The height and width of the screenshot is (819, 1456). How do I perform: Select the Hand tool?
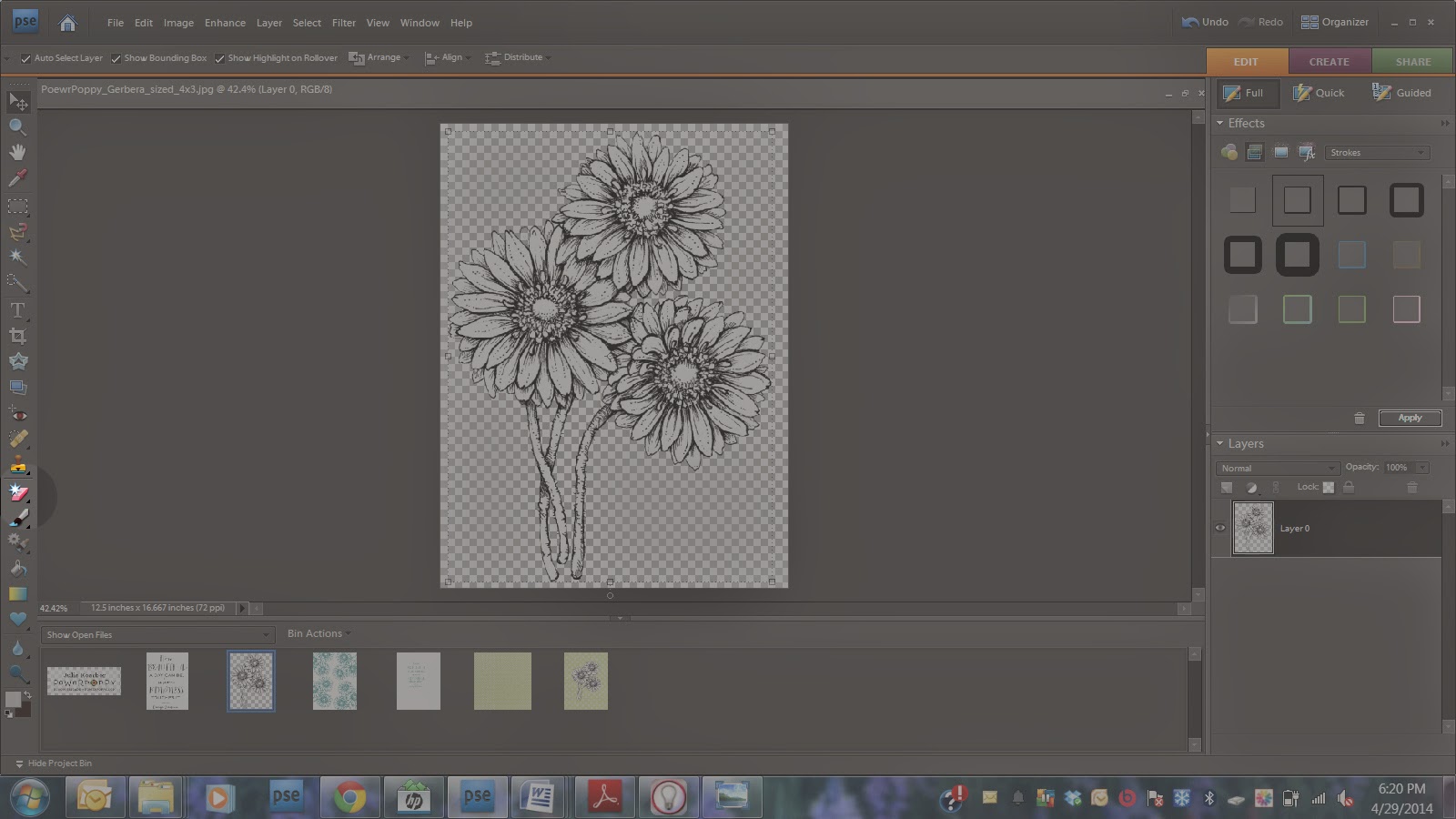[x=17, y=152]
